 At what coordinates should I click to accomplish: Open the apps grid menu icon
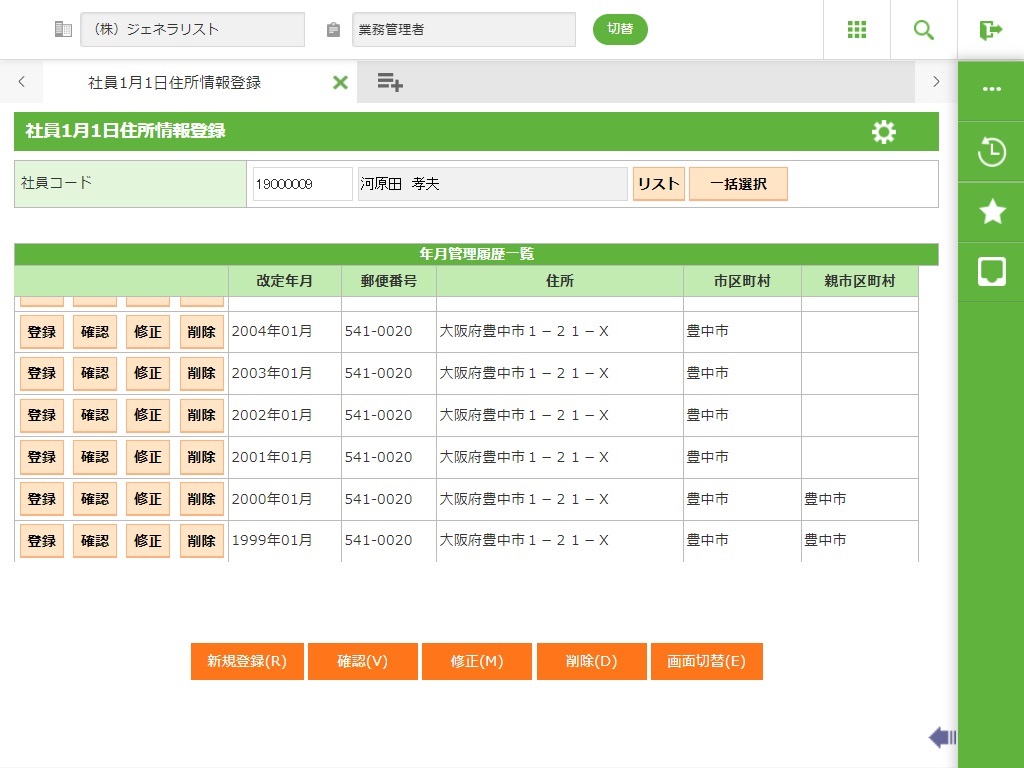click(857, 30)
